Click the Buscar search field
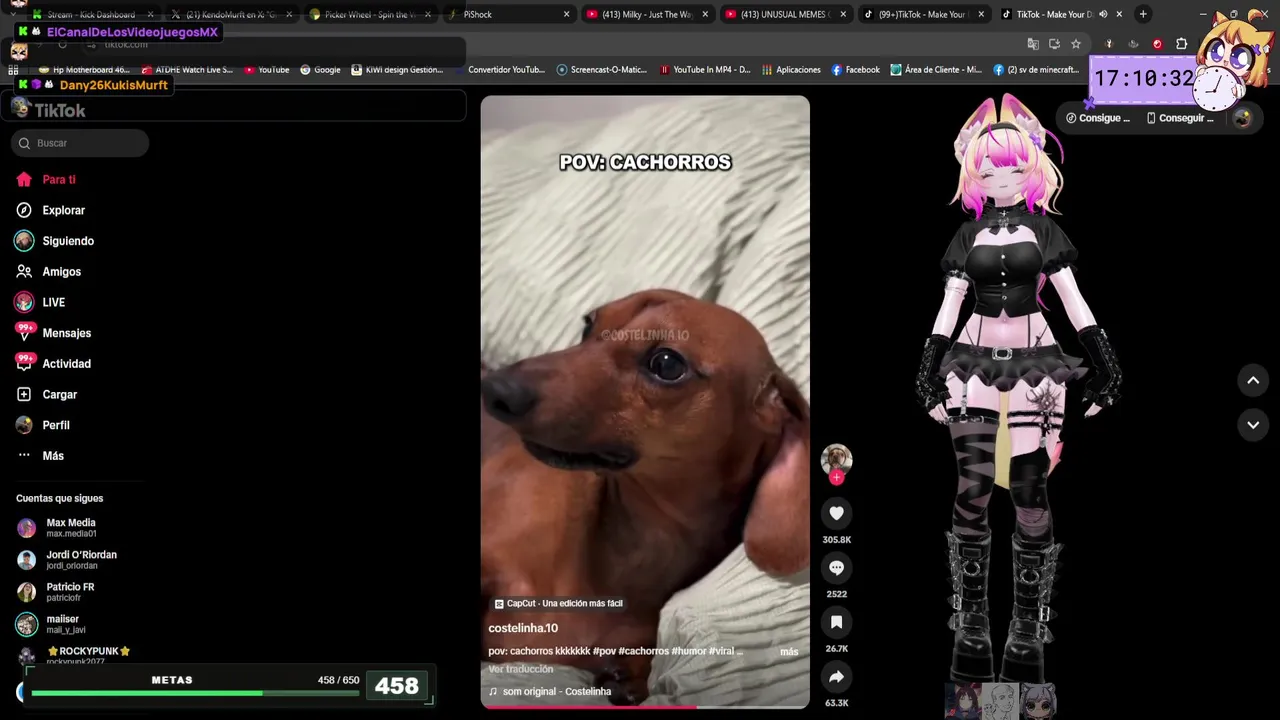Image resolution: width=1280 pixels, height=720 pixels. [80, 143]
